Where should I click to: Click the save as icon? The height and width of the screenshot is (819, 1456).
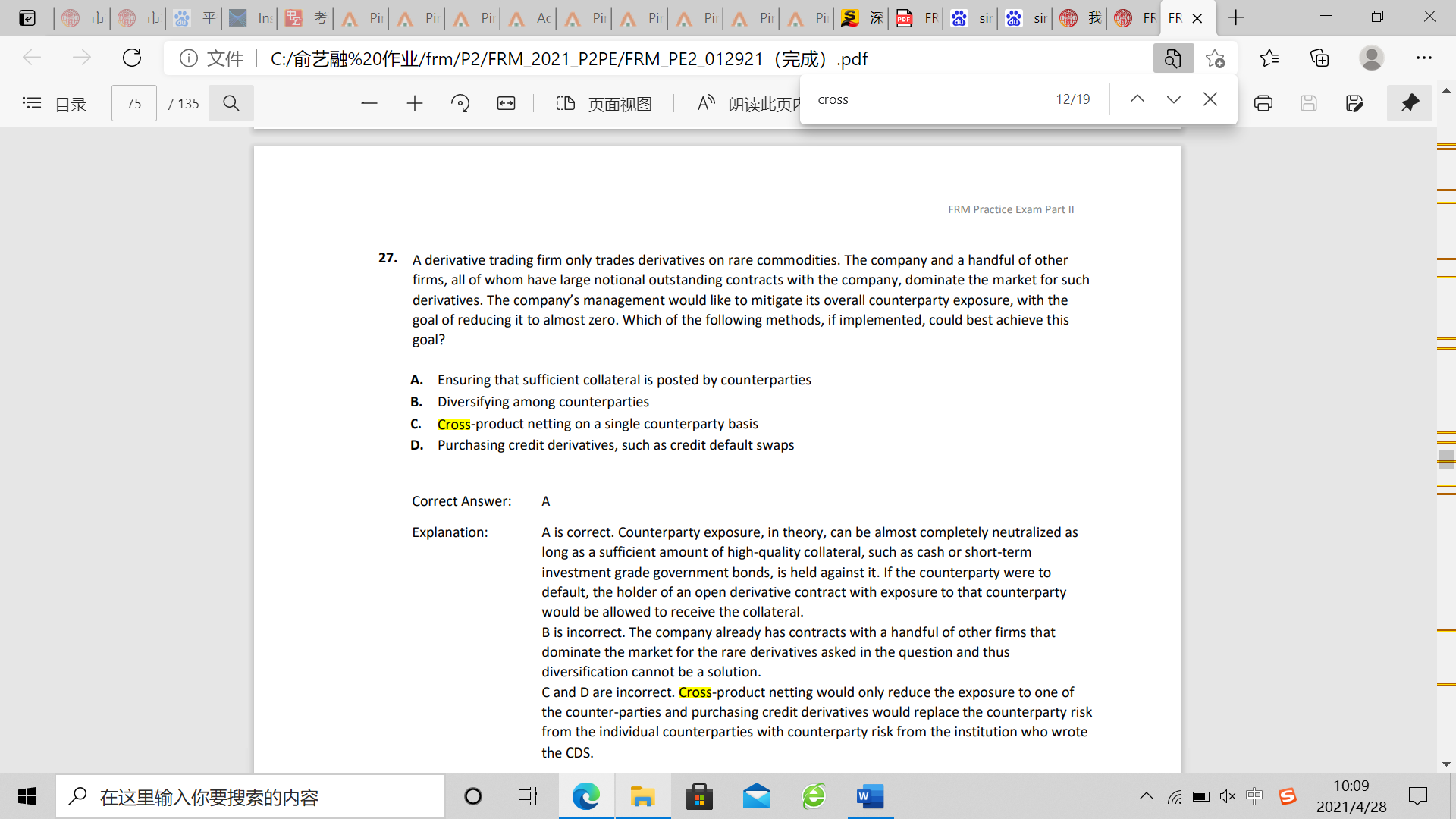tap(1354, 103)
